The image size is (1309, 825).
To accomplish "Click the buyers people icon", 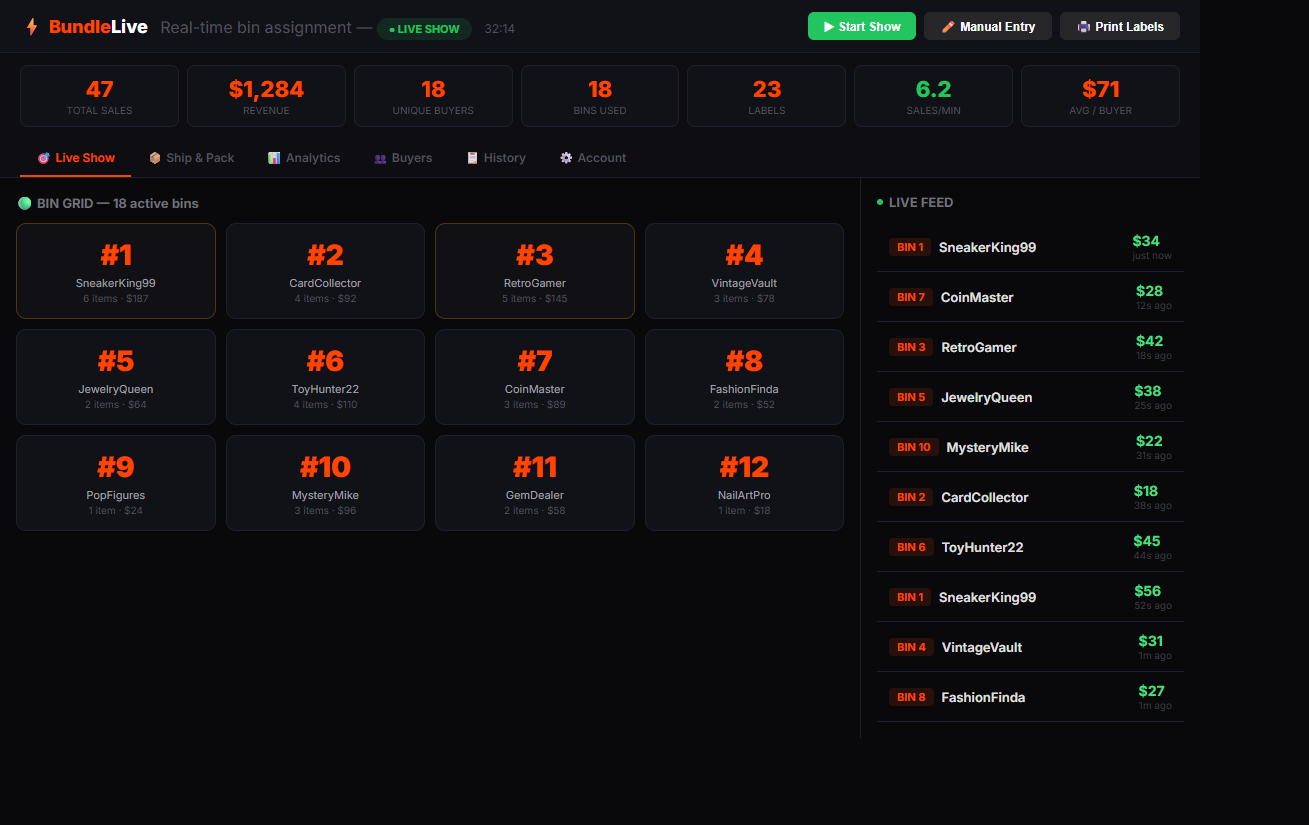I will 383,157.
